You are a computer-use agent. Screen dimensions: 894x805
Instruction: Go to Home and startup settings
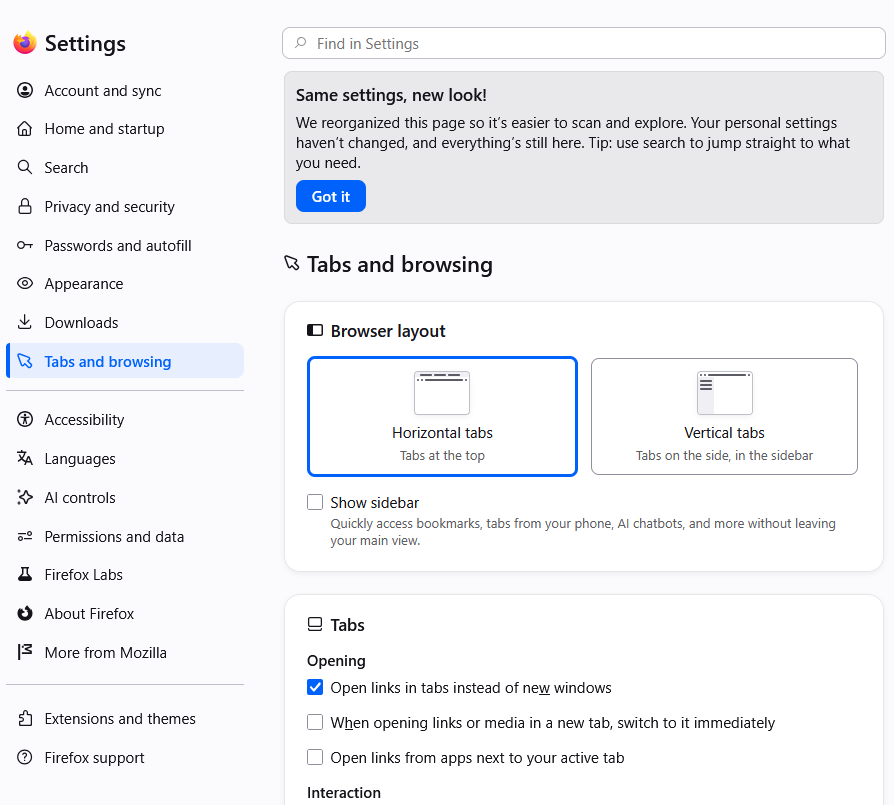[125, 129]
